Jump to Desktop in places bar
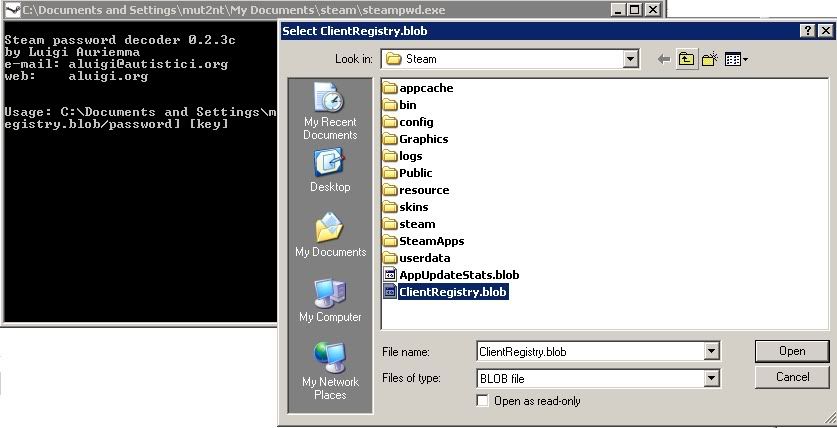837x428 pixels. (x=330, y=171)
